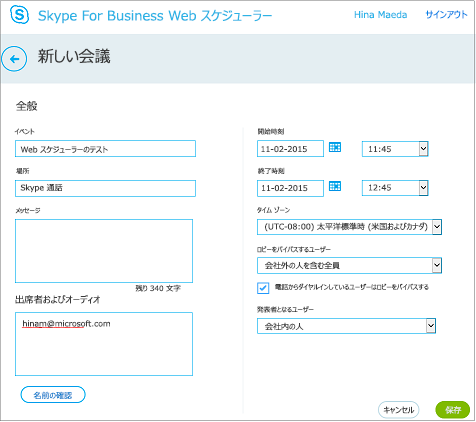Open the end date calendar picker
The image size is (476, 422).
coord(335,186)
